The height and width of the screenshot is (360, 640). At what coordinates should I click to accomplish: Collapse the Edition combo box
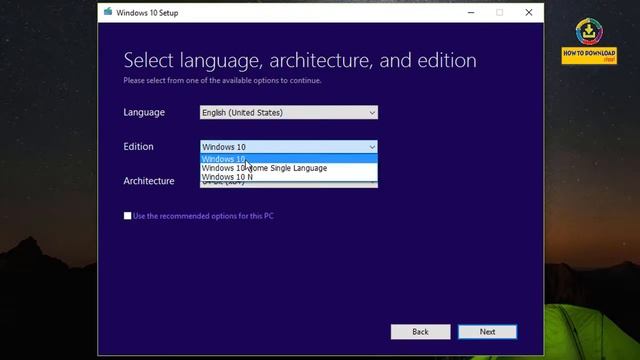pos(289,147)
